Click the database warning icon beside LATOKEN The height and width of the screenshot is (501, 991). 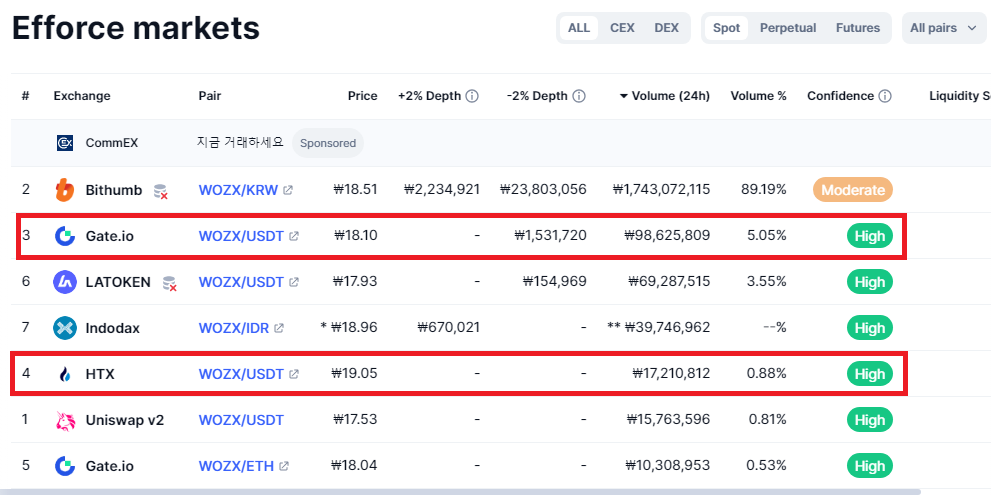(169, 283)
